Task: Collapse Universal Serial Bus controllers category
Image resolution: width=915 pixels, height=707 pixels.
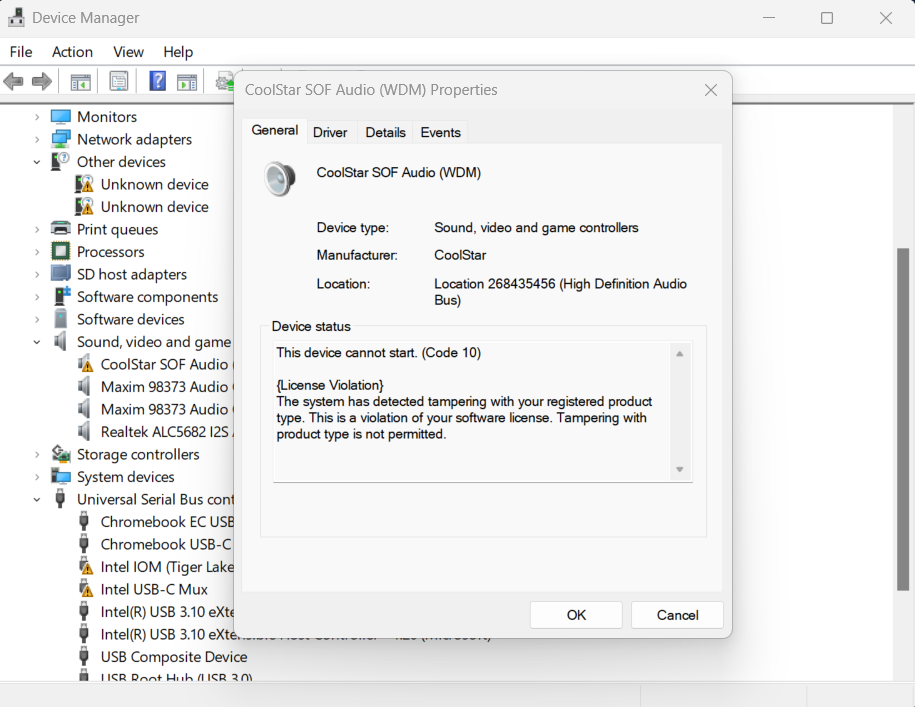Action: click(x=37, y=500)
